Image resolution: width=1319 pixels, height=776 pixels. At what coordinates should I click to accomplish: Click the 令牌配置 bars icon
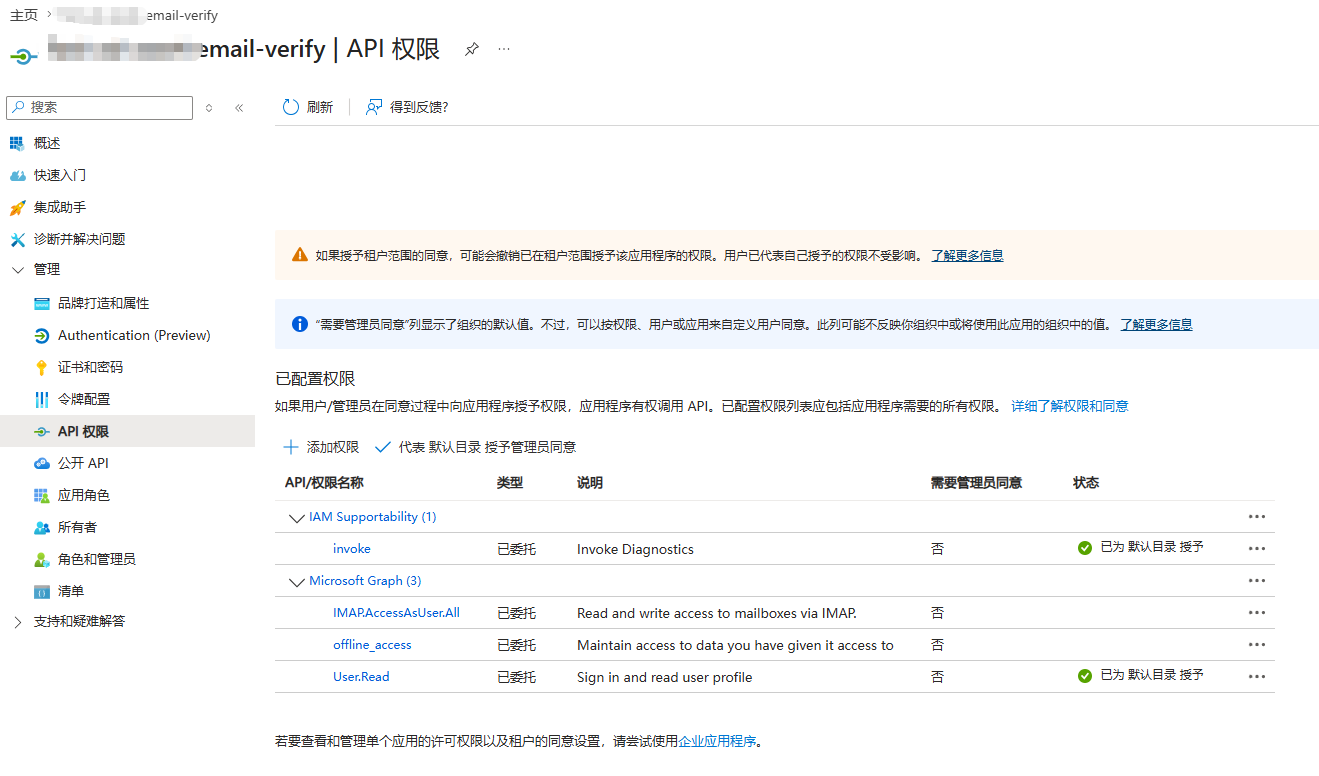point(41,399)
